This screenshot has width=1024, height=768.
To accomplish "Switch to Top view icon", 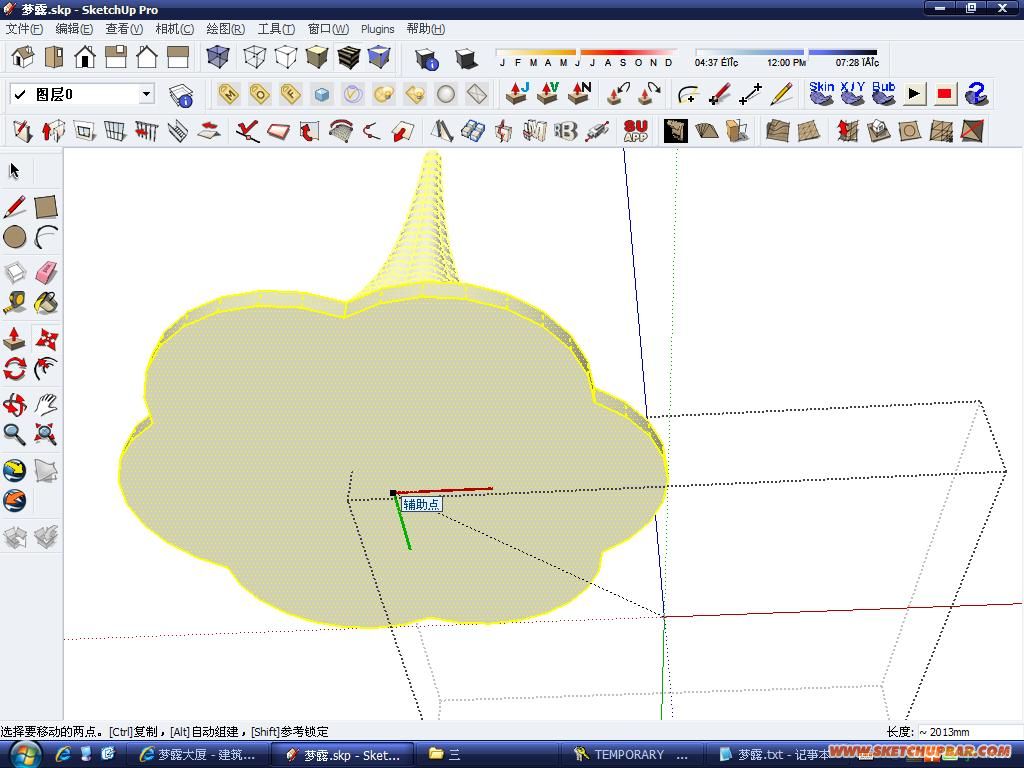I will click(x=54, y=57).
